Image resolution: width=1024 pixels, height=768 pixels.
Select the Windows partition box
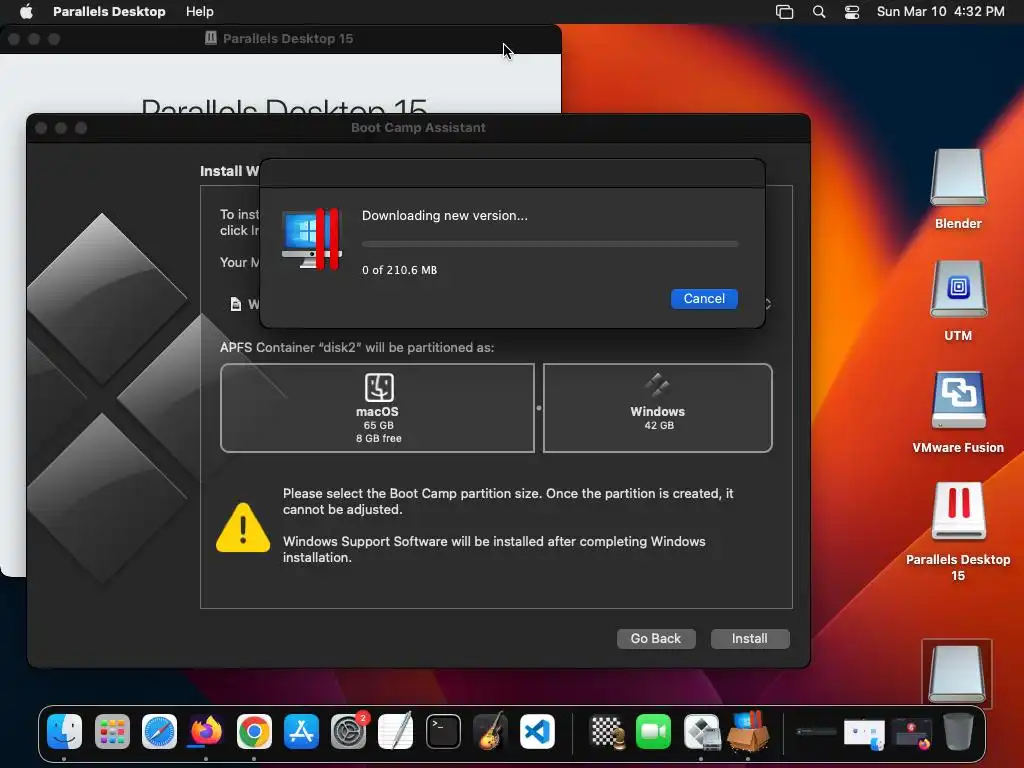point(658,408)
